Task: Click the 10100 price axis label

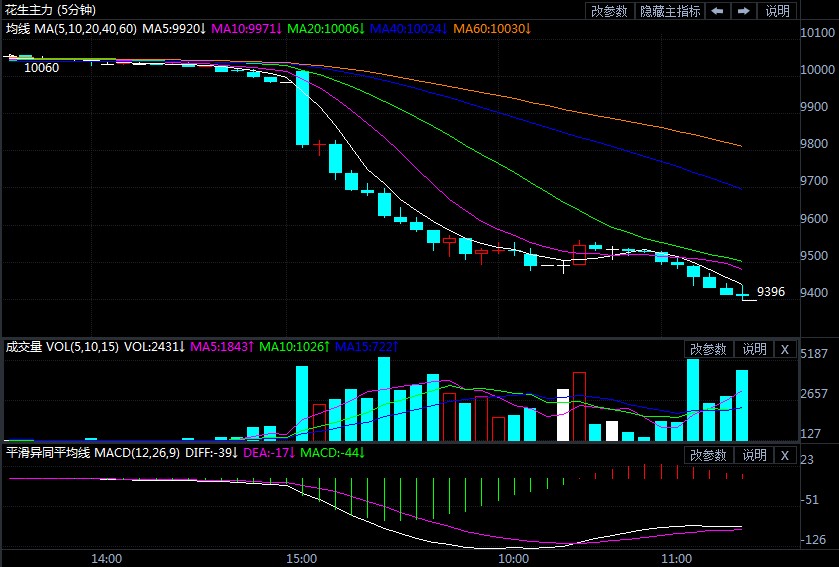Action: pos(817,33)
